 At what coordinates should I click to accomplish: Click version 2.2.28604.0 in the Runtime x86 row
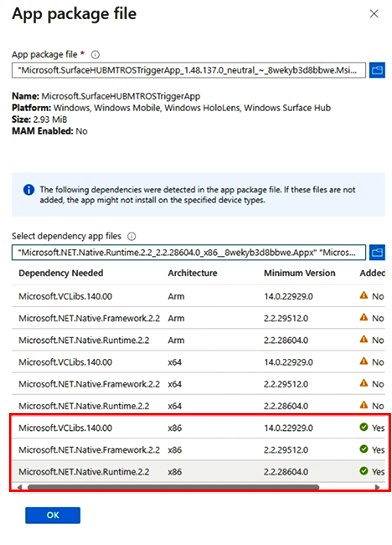tap(286, 472)
